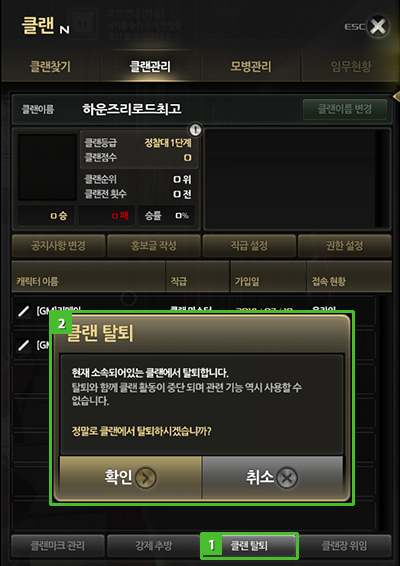
Task: Close the clan window with the X icon
Action: click(x=378, y=26)
